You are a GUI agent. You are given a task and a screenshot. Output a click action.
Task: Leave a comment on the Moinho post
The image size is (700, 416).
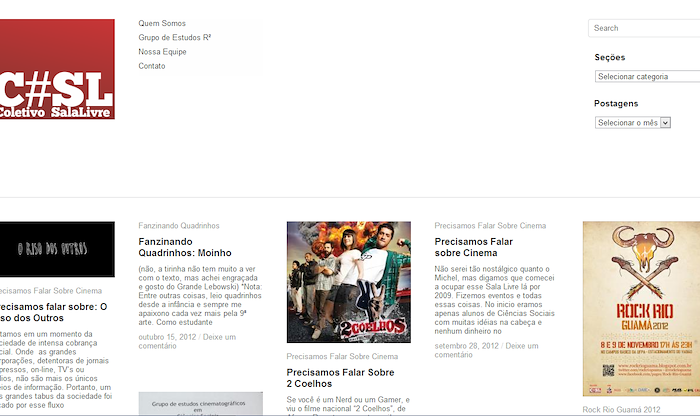[x=187, y=341]
